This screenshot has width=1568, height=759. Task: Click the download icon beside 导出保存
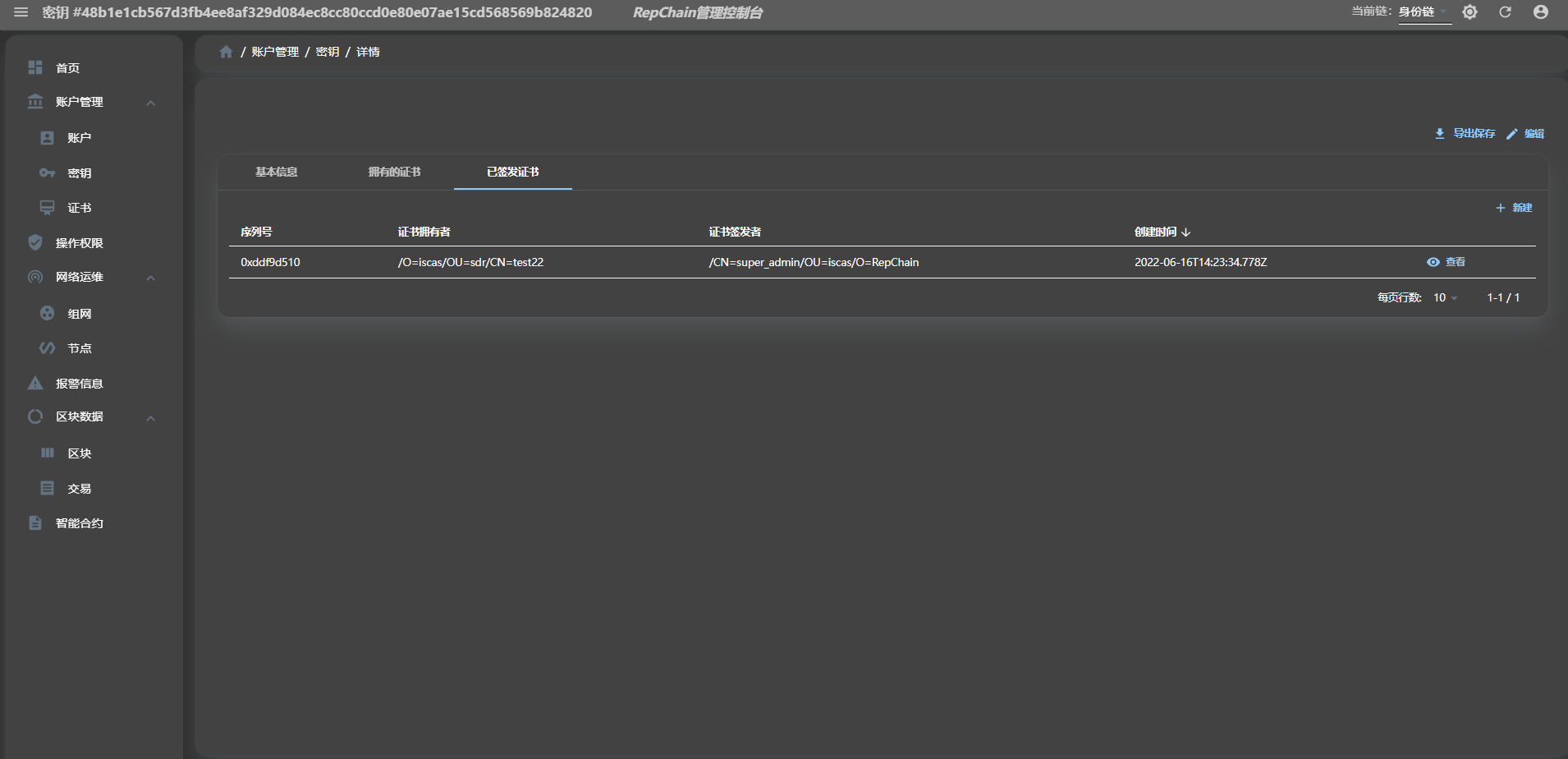(1439, 134)
